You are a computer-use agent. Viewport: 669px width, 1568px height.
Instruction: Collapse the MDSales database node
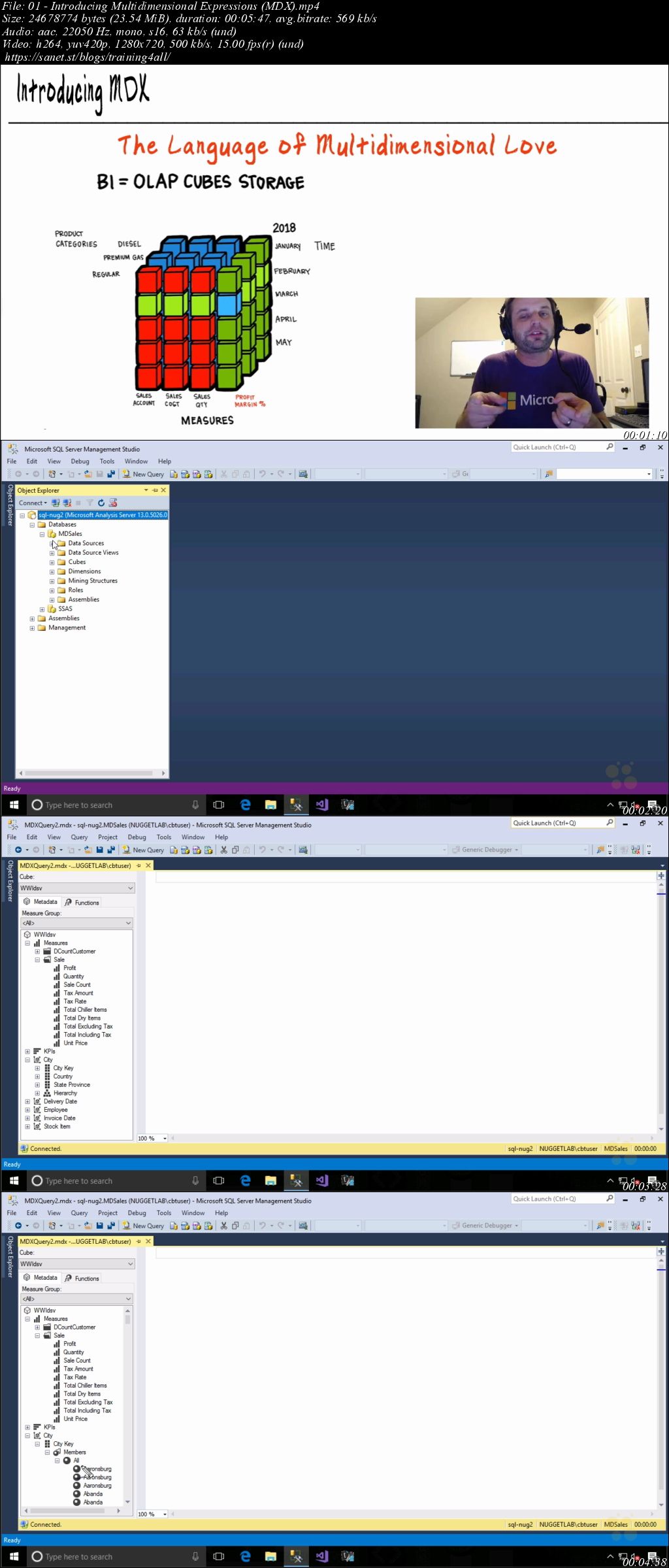[42, 534]
